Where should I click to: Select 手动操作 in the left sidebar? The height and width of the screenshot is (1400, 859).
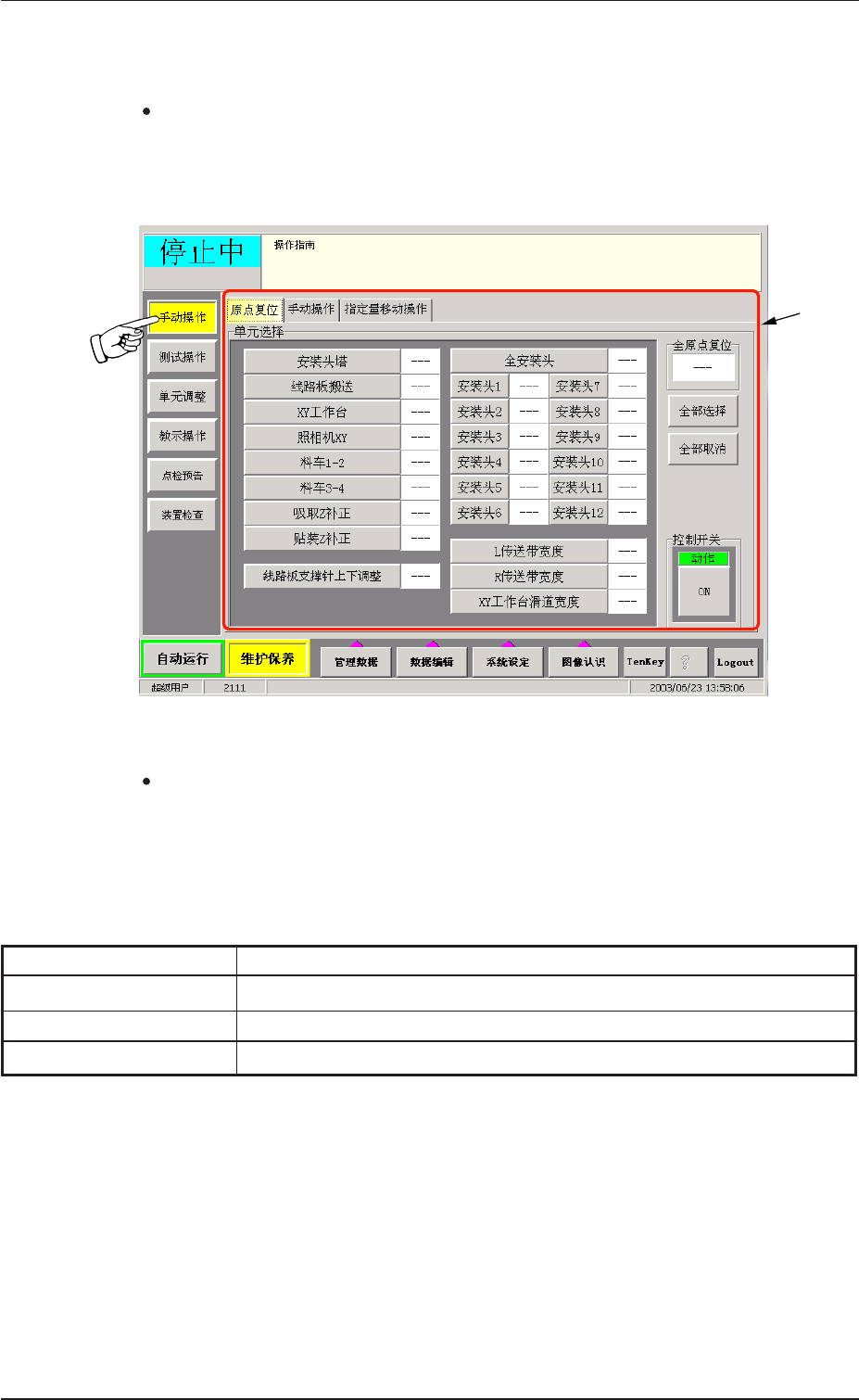(x=183, y=317)
